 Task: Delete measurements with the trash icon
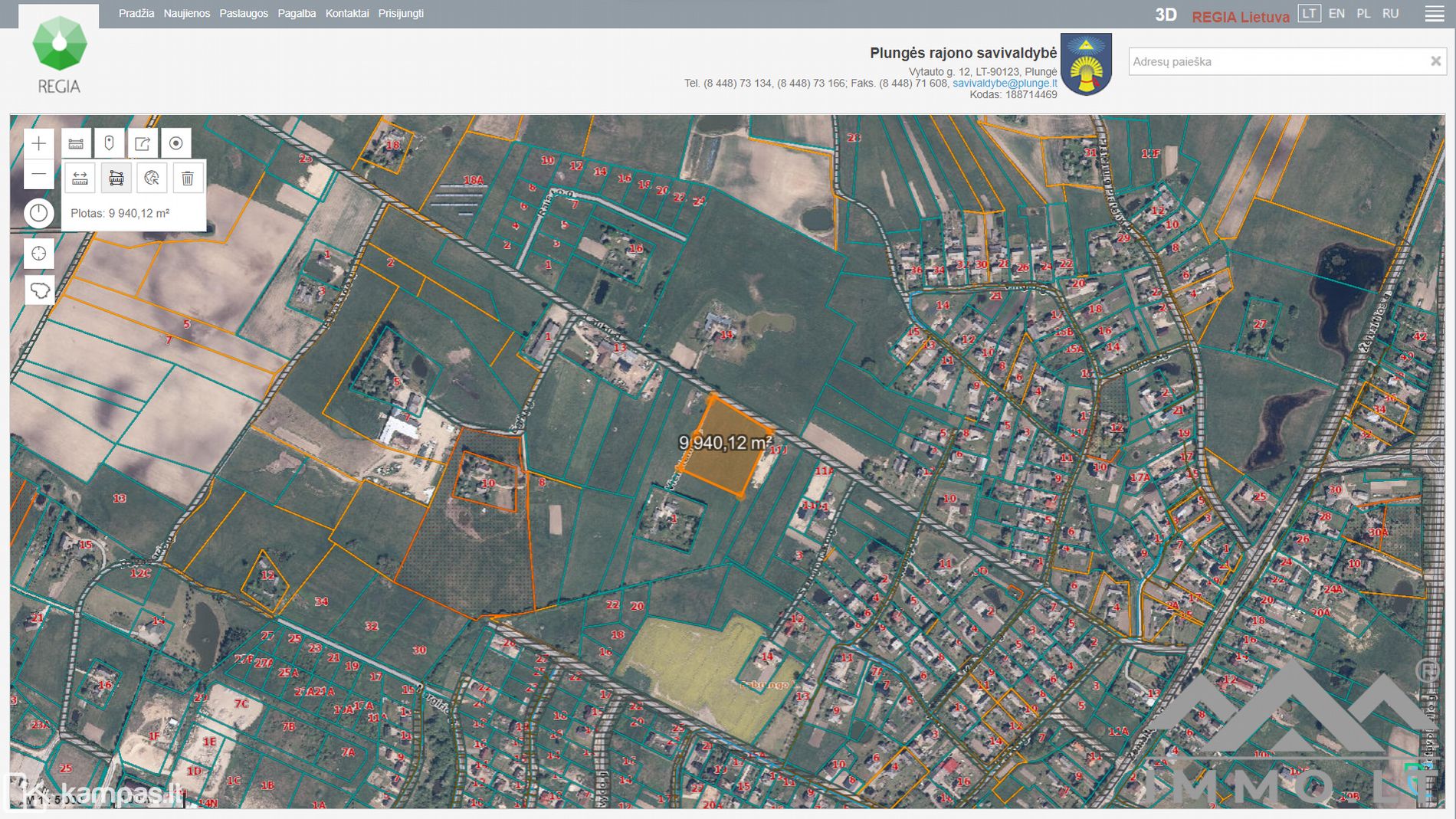pyautogui.click(x=188, y=179)
